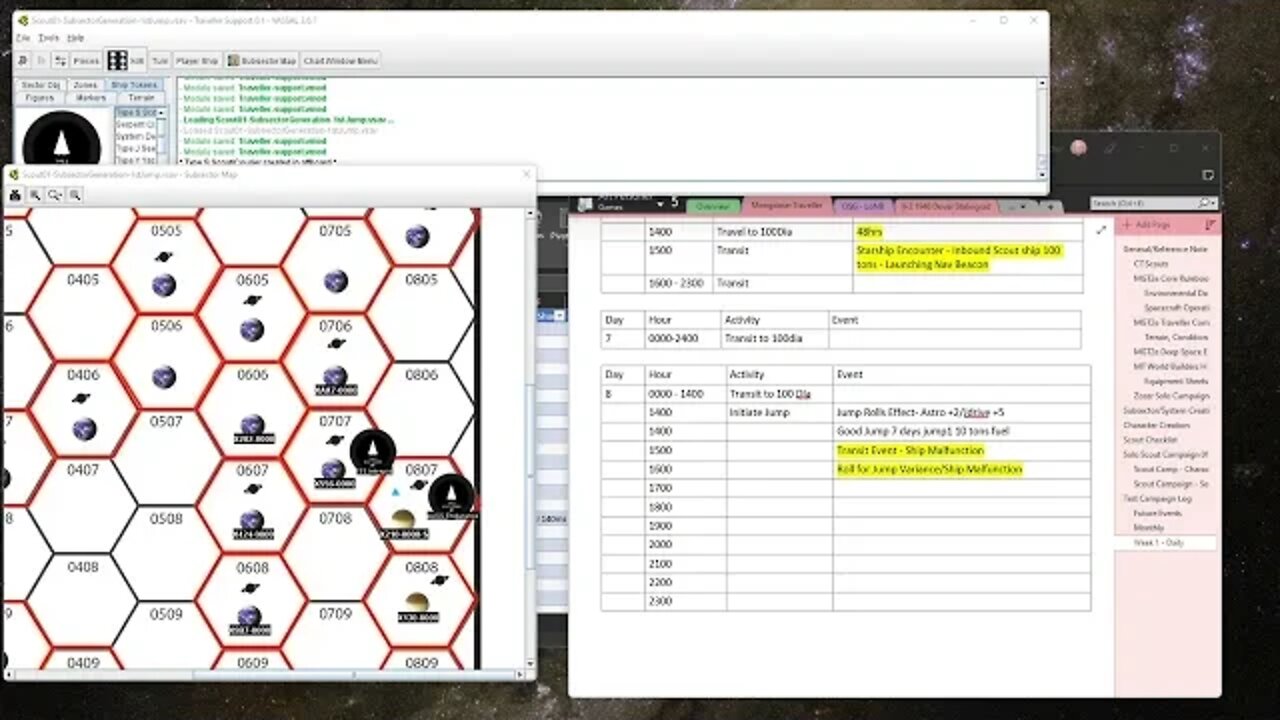This screenshot has width=1280, height=720.
Task: Click the Transit Event - Ship Malfunction cell
Action: (962, 450)
